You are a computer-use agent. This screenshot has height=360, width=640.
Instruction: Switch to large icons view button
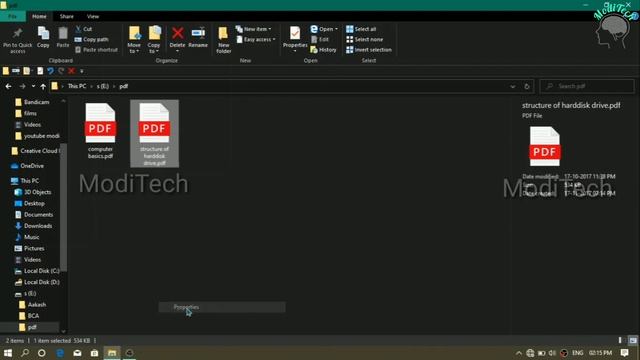(632, 340)
